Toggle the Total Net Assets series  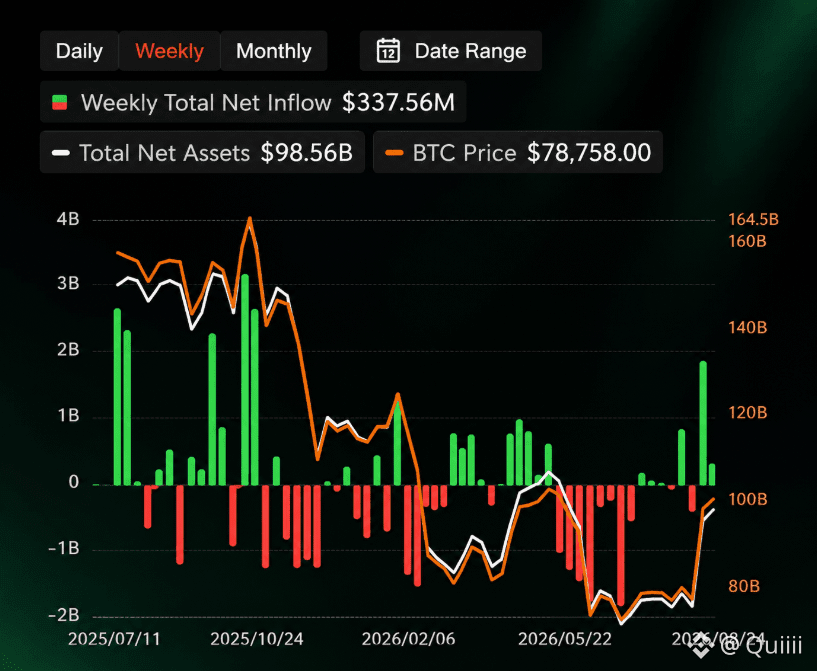tap(202, 153)
